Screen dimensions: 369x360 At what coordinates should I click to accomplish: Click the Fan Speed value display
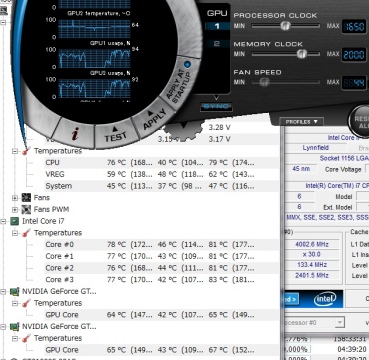coord(354,83)
